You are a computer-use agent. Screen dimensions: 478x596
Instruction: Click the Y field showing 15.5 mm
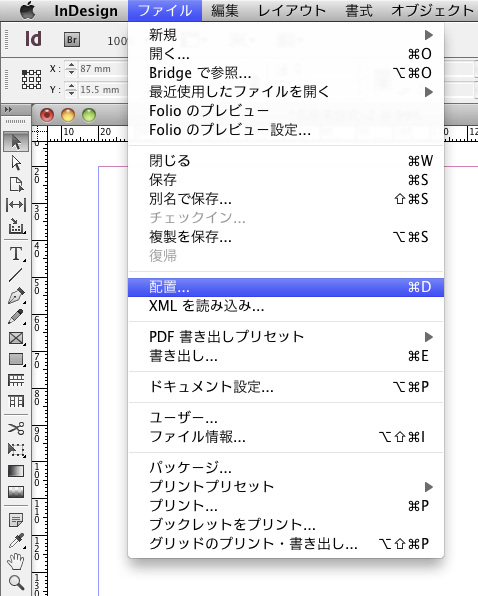(103, 90)
